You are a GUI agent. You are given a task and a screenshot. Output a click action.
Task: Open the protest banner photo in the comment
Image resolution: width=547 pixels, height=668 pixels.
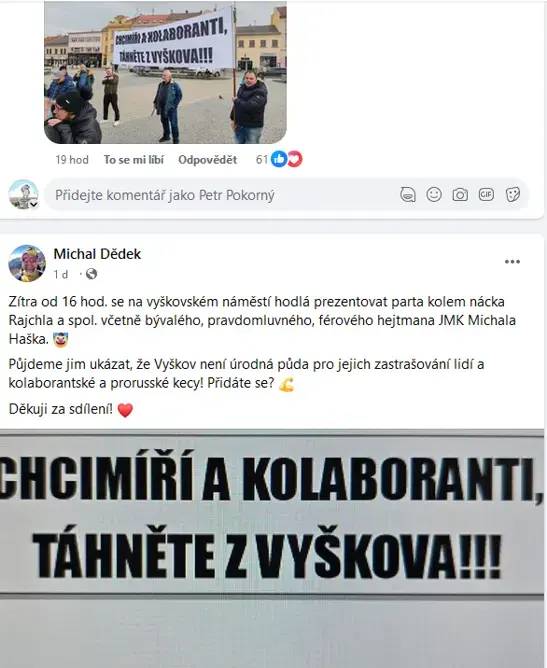[x=165, y=72]
